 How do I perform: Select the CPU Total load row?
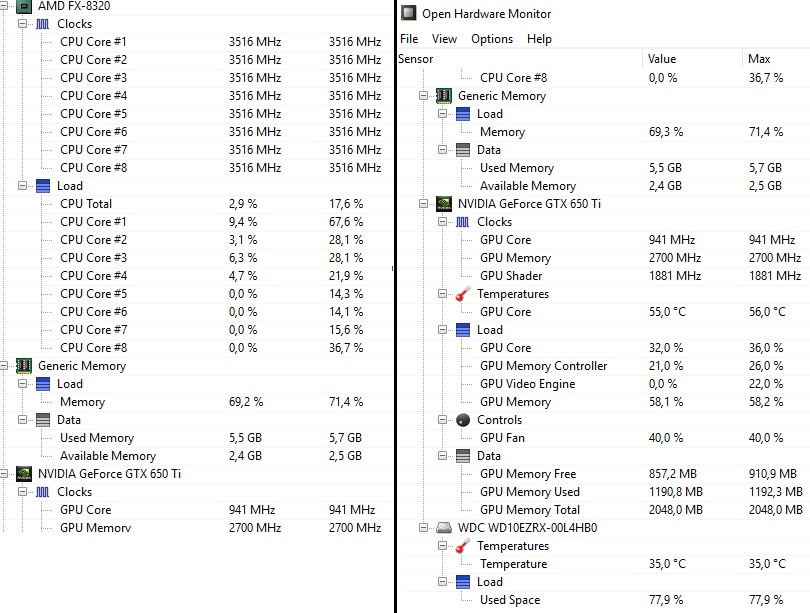click(86, 204)
